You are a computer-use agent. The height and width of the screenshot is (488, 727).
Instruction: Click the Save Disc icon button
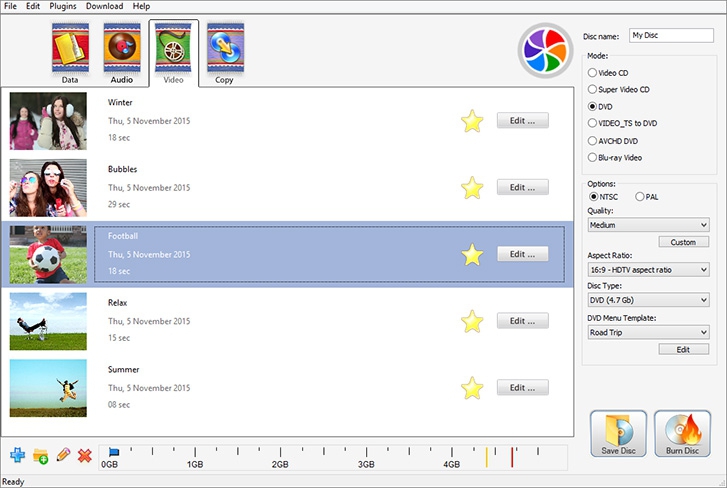click(x=618, y=433)
